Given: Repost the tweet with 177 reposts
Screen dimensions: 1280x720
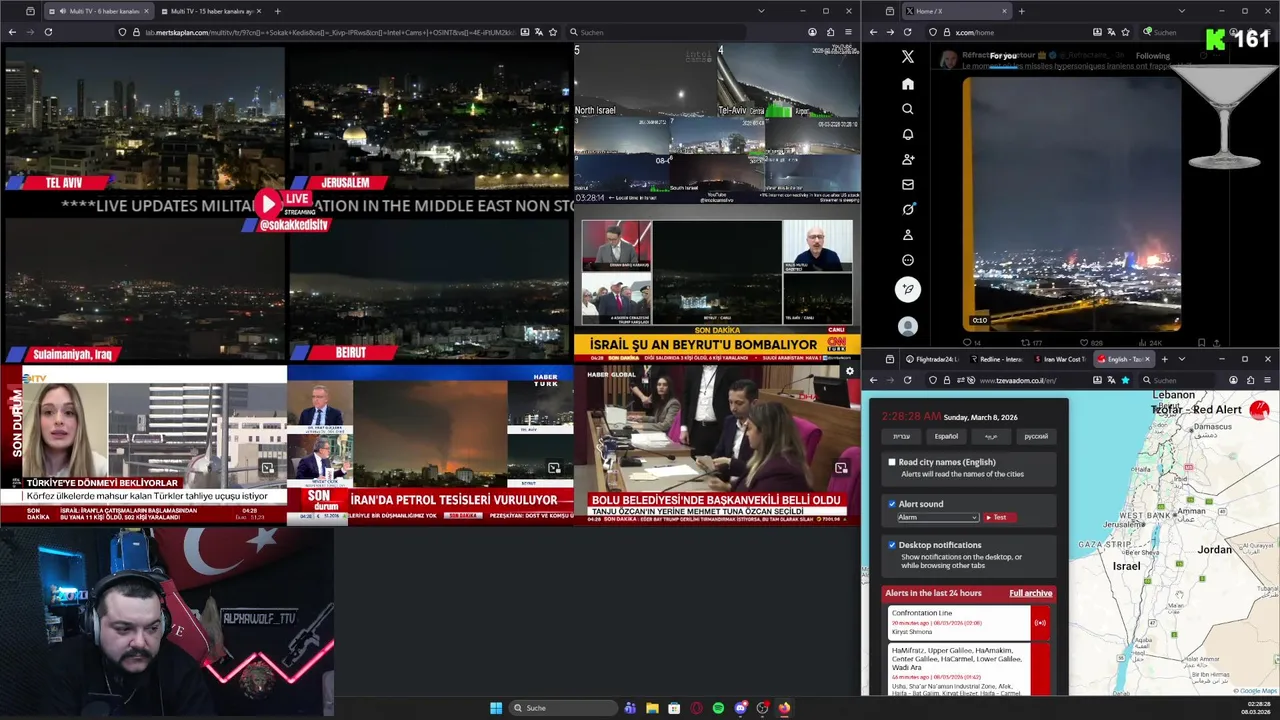Looking at the screenshot, I should [x=1031, y=343].
